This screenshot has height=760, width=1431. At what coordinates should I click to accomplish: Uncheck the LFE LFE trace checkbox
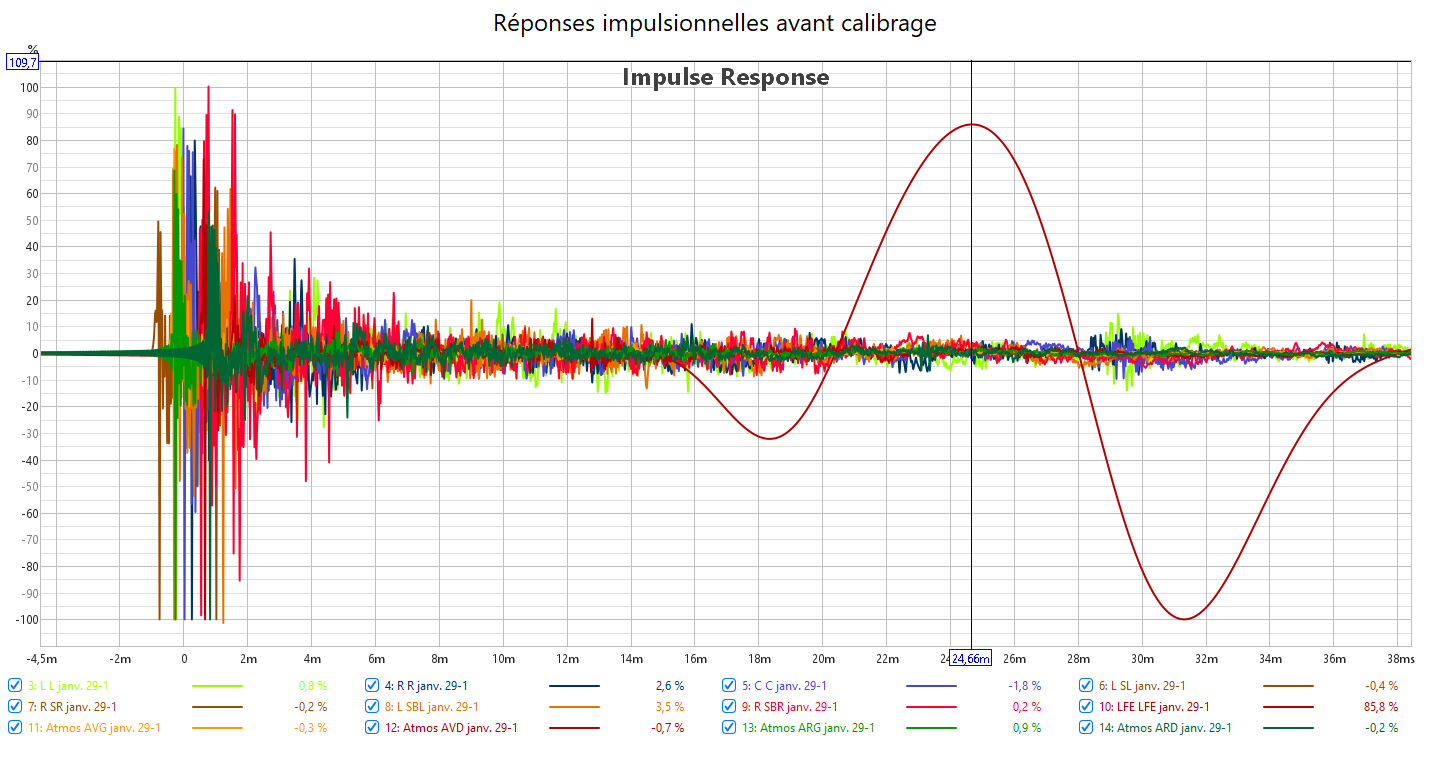pyautogui.click(x=1087, y=707)
